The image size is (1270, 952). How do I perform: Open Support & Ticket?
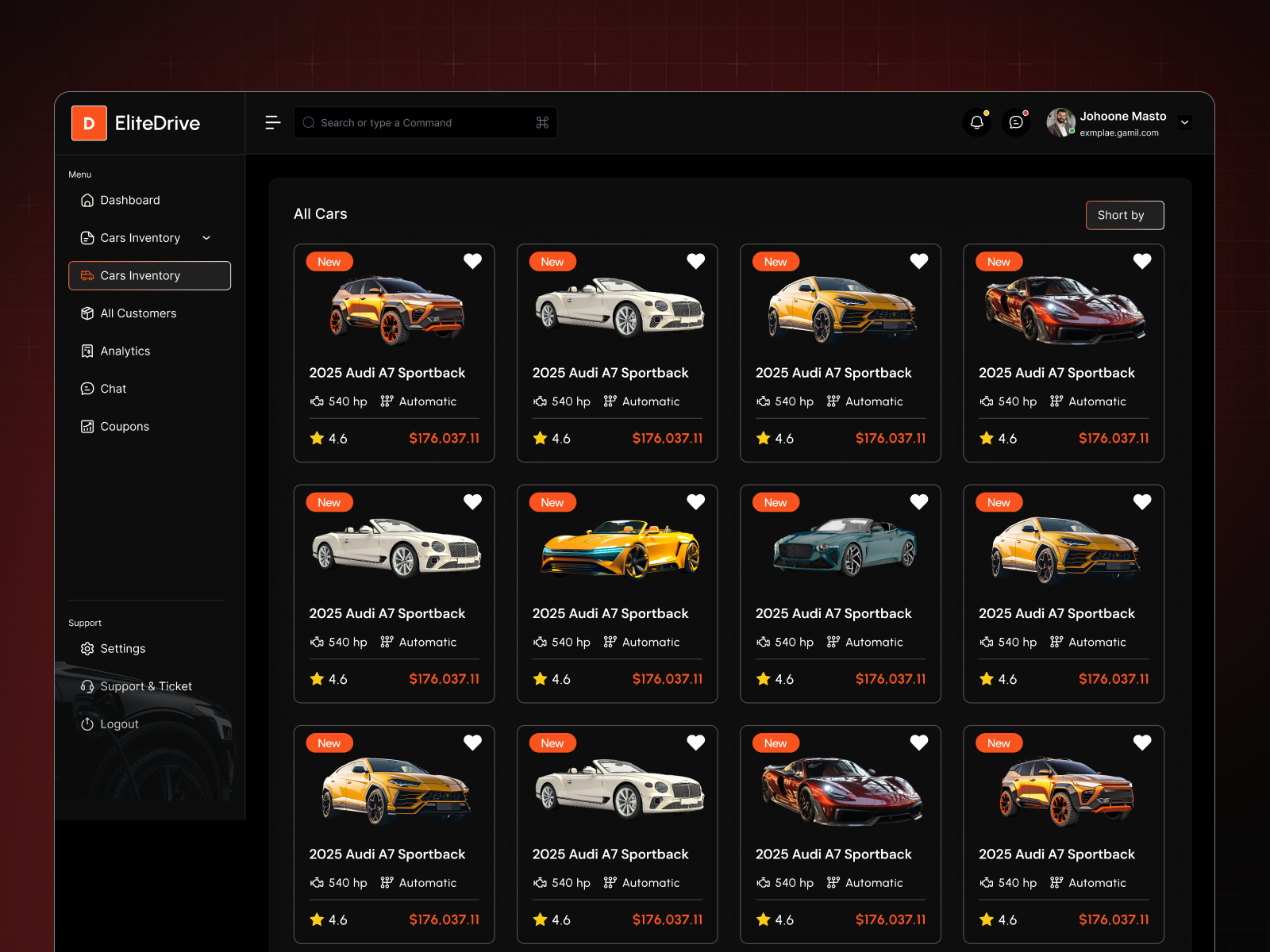pos(145,685)
